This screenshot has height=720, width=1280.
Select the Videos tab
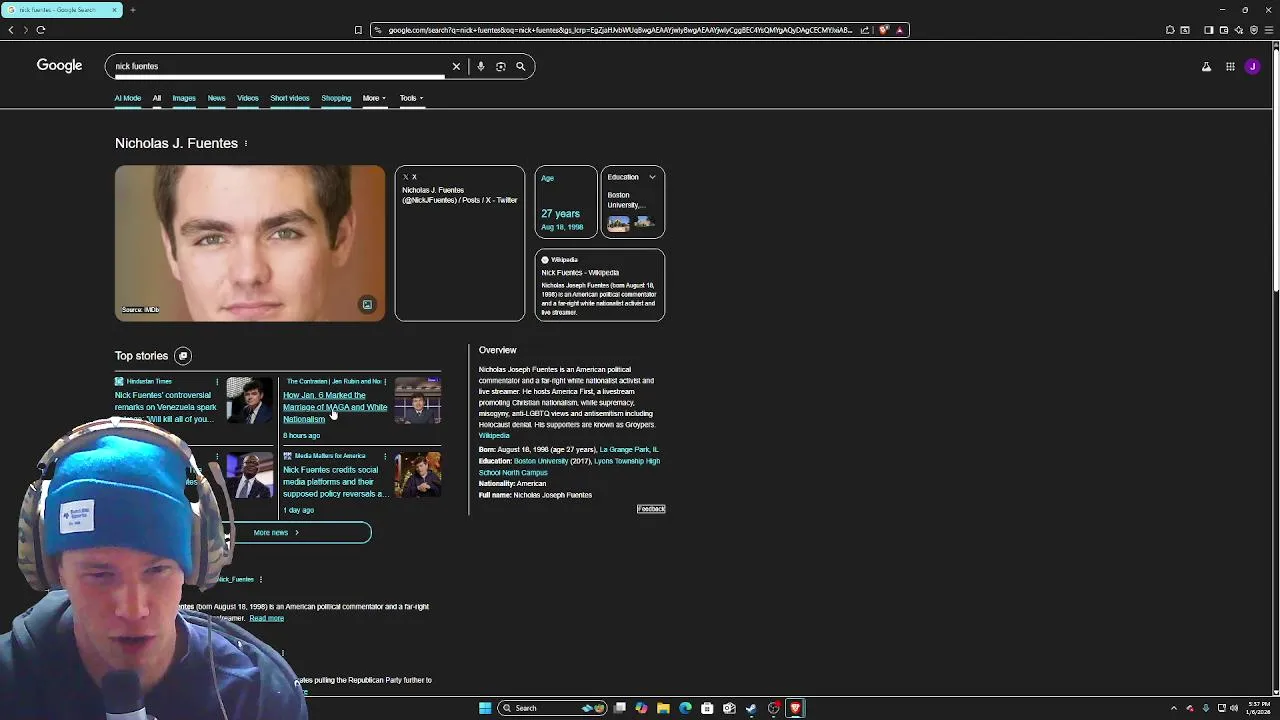tap(248, 98)
